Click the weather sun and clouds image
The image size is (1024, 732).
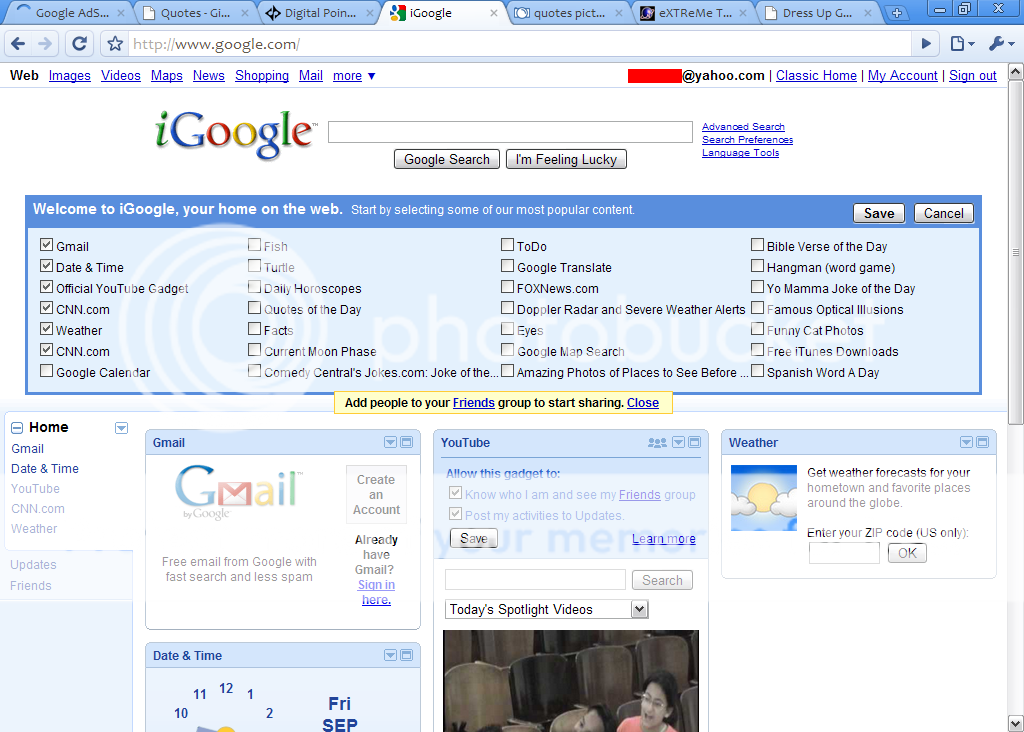[763, 498]
